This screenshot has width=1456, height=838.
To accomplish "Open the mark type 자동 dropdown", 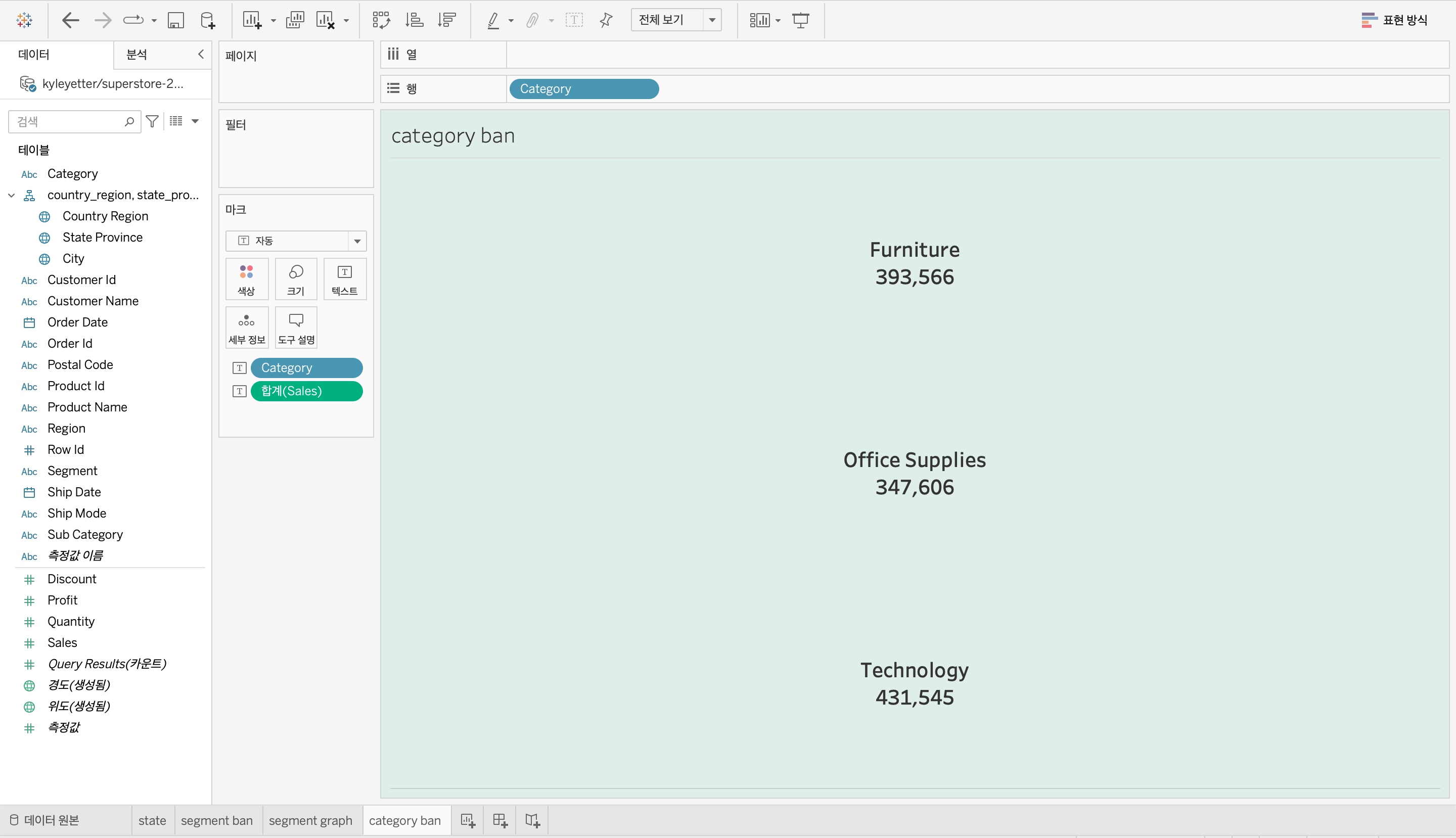I will [296, 241].
